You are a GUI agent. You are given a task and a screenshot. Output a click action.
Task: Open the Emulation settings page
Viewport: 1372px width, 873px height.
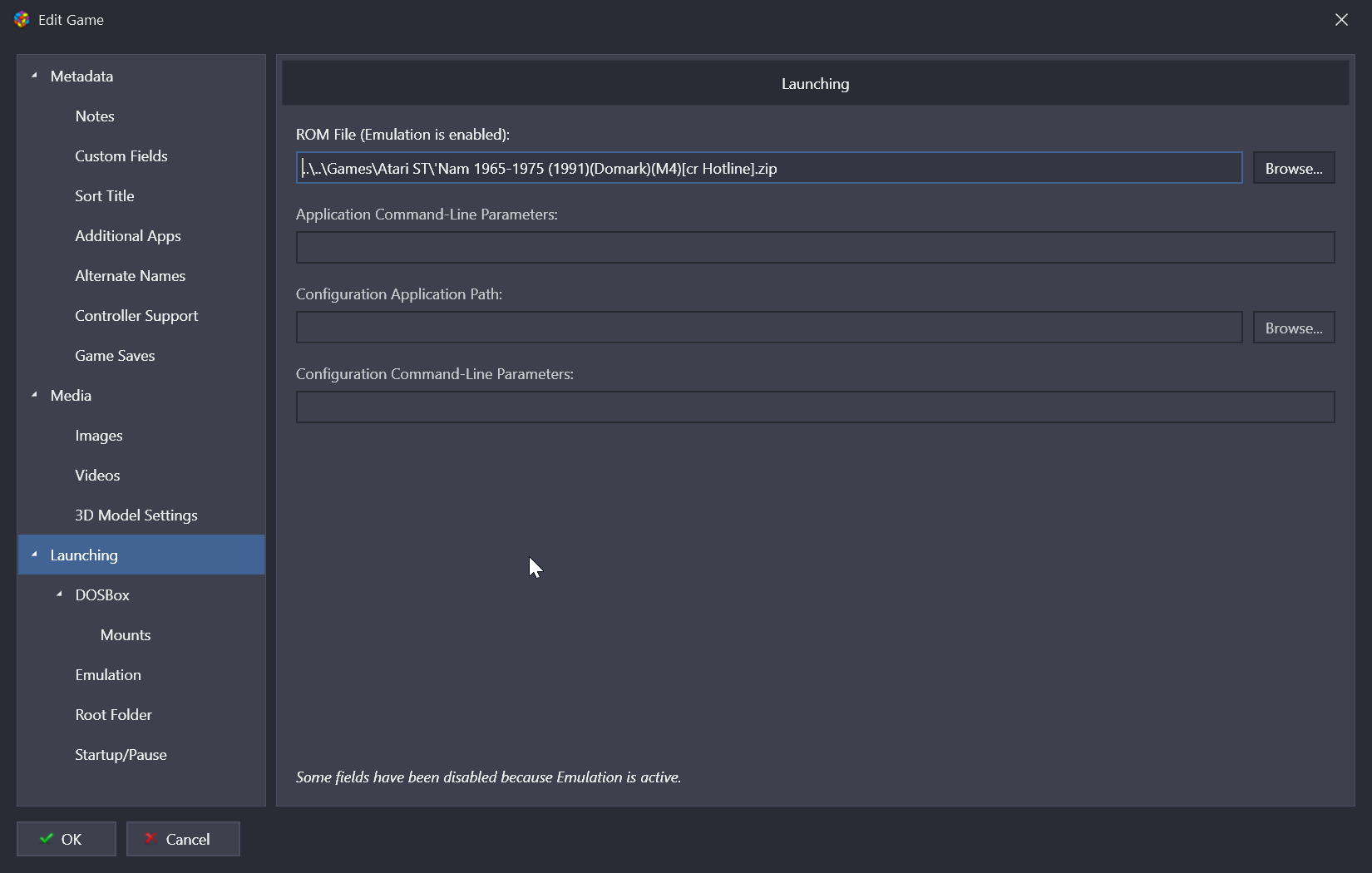[108, 675]
